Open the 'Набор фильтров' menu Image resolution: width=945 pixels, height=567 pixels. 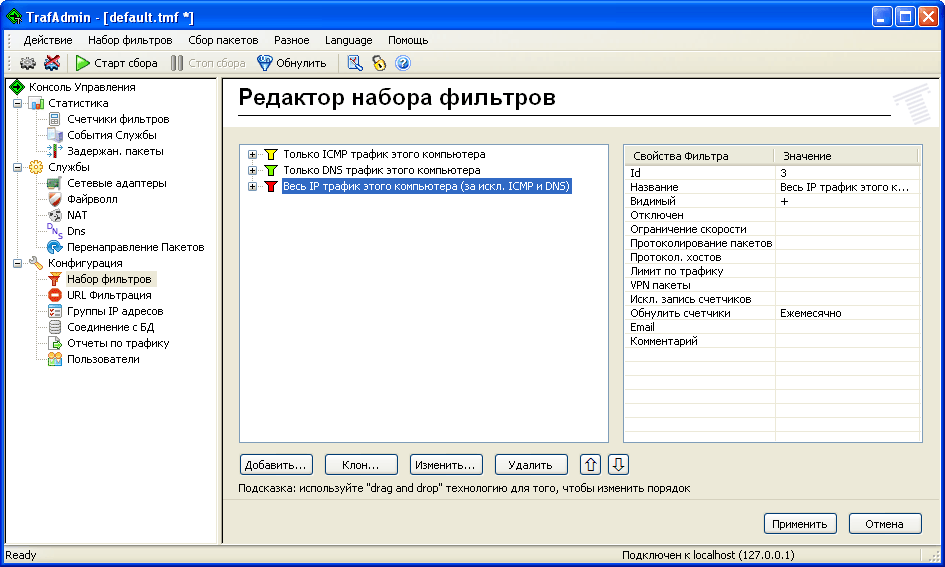(130, 40)
